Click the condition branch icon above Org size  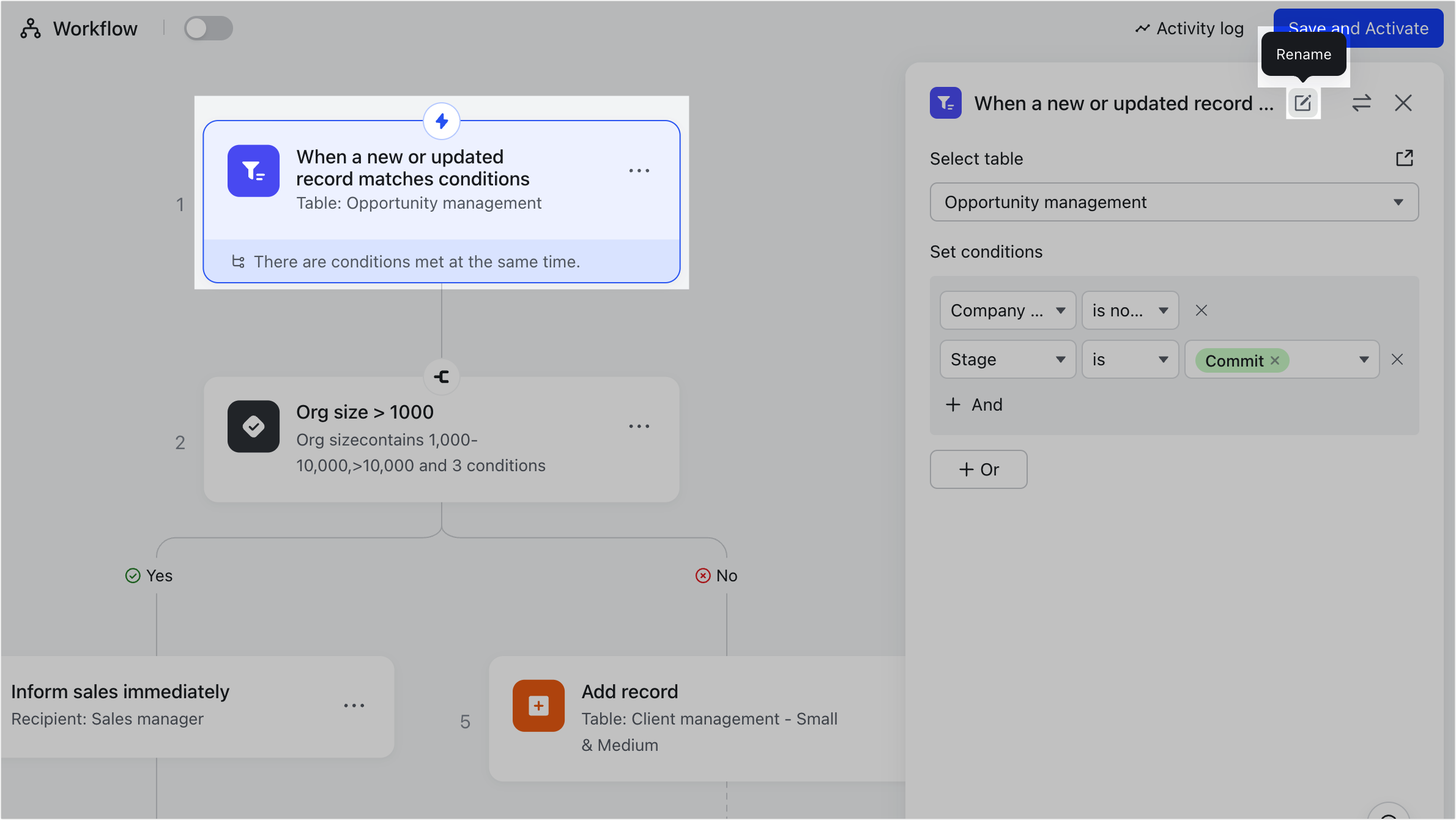[442, 377]
